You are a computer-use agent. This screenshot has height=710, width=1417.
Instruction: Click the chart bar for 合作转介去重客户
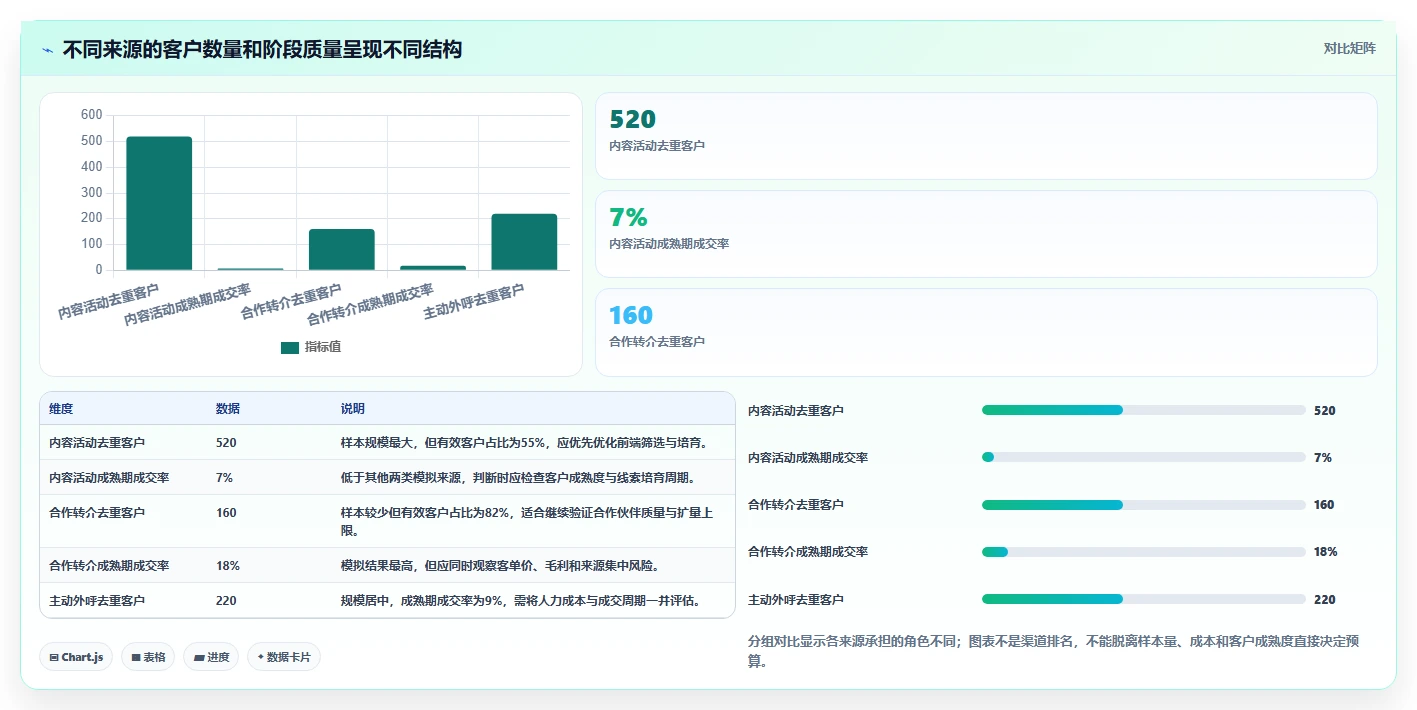pos(342,250)
